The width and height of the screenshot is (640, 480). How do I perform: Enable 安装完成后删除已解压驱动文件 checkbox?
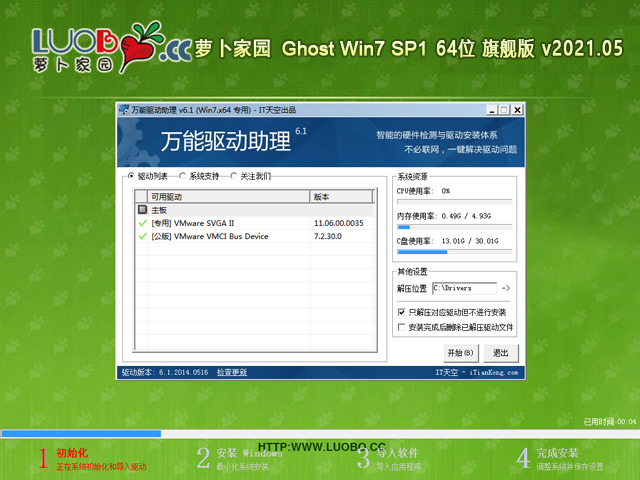(x=401, y=327)
